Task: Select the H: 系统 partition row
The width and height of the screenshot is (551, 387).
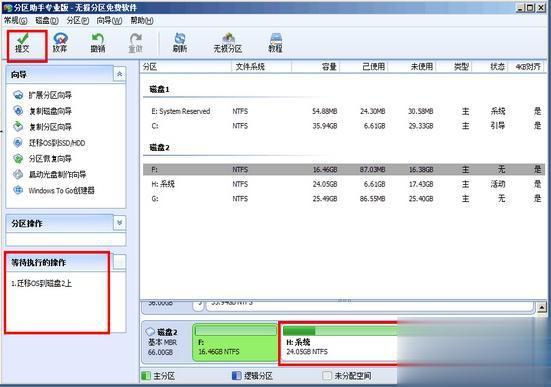Action: pyautogui.click(x=344, y=184)
